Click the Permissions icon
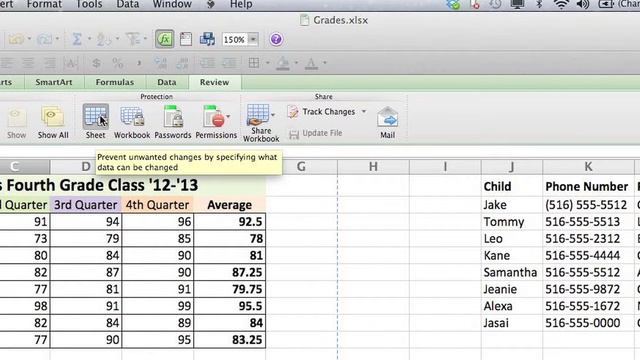Viewport: 640px width, 360px height. [x=214, y=116]
